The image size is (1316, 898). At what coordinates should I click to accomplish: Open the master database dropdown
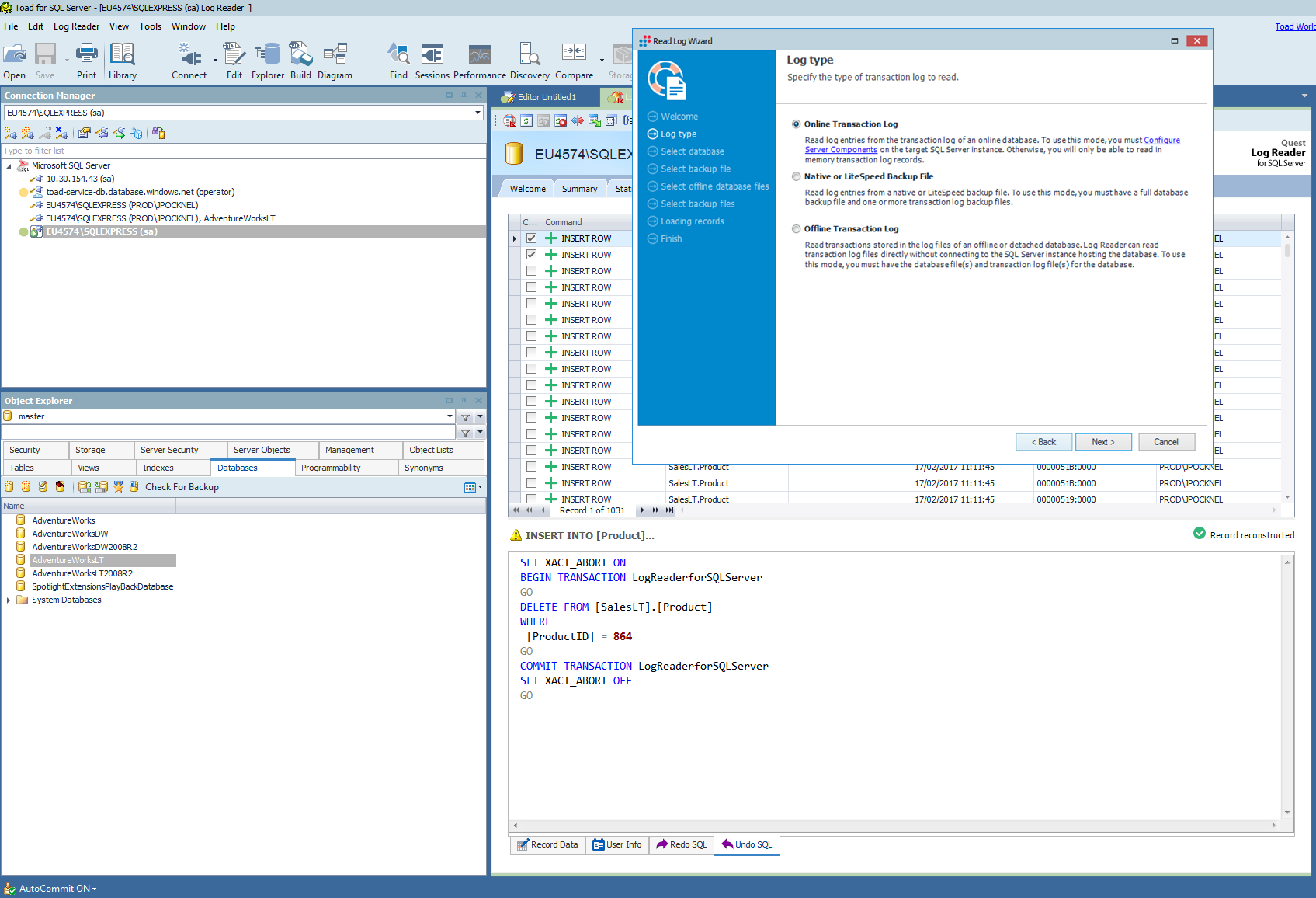[450, 416]
